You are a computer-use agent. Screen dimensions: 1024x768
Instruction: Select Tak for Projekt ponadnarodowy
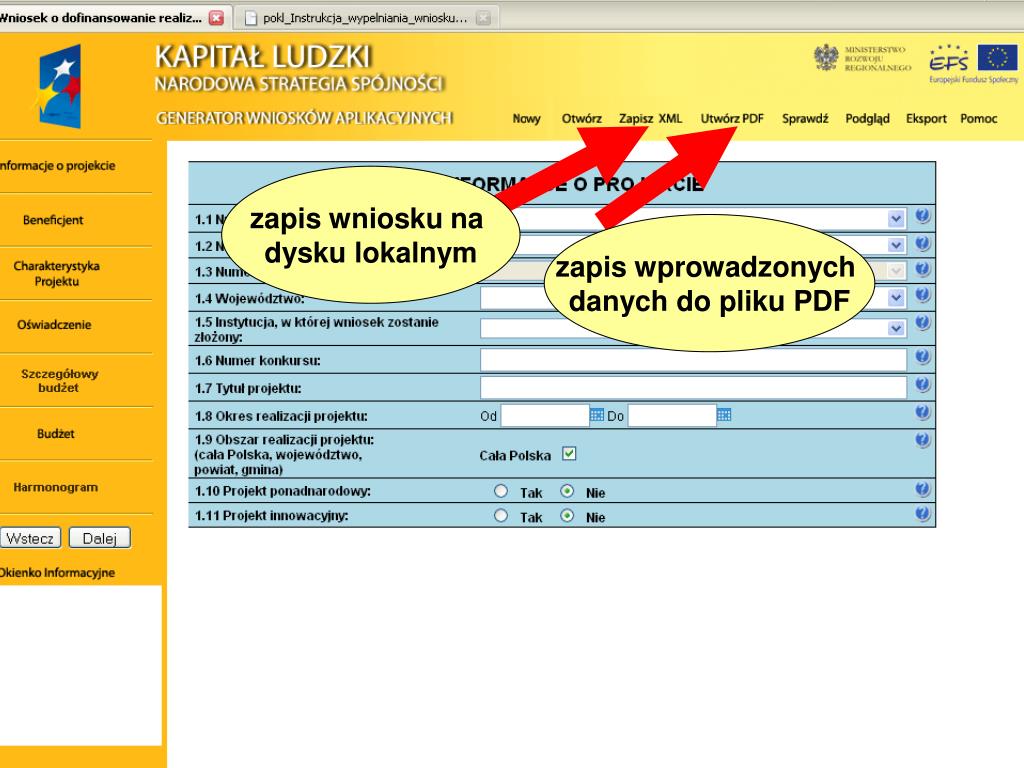501,490
